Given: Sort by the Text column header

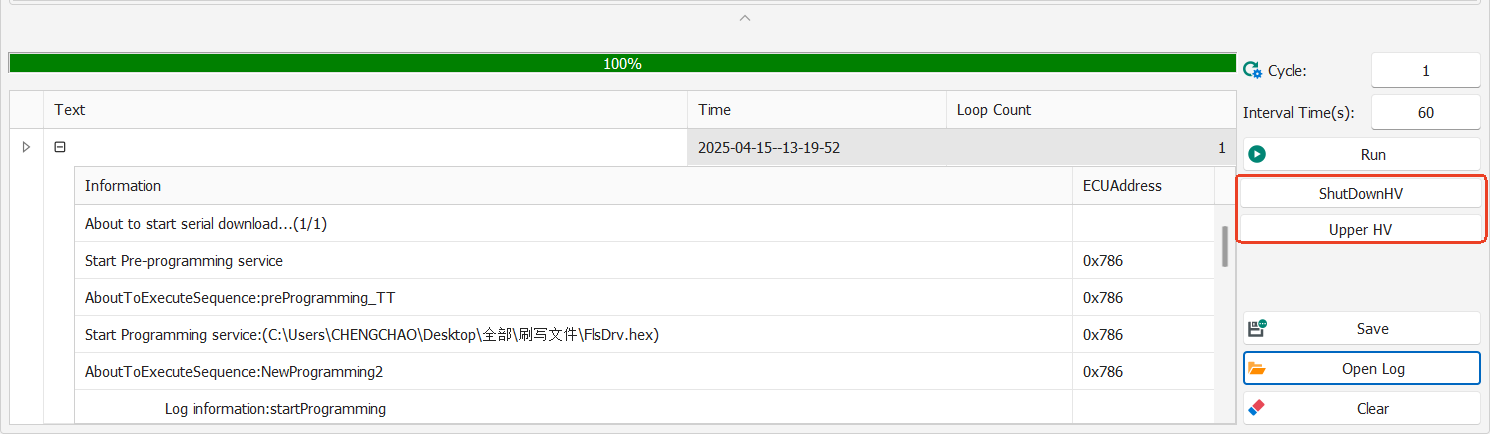Looking at the screenshot, I should pyautogui.click(x=366, y=110).
